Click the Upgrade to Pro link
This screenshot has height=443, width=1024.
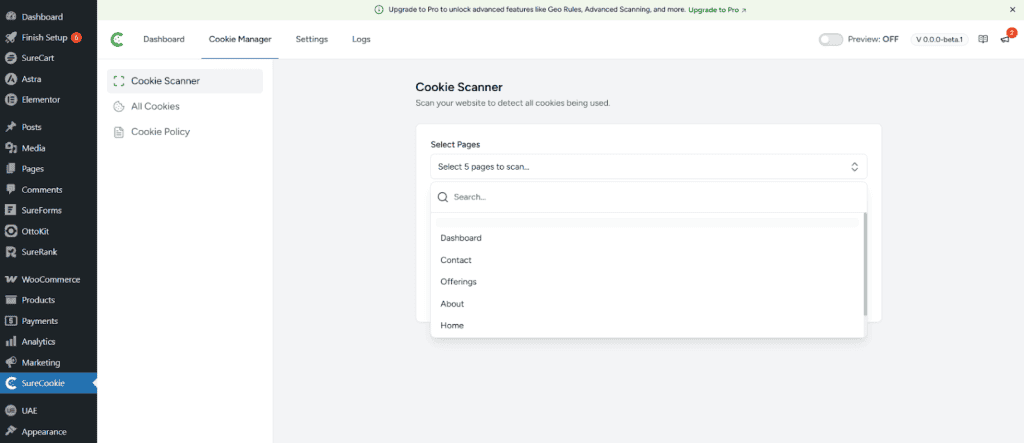pos(717,10)
